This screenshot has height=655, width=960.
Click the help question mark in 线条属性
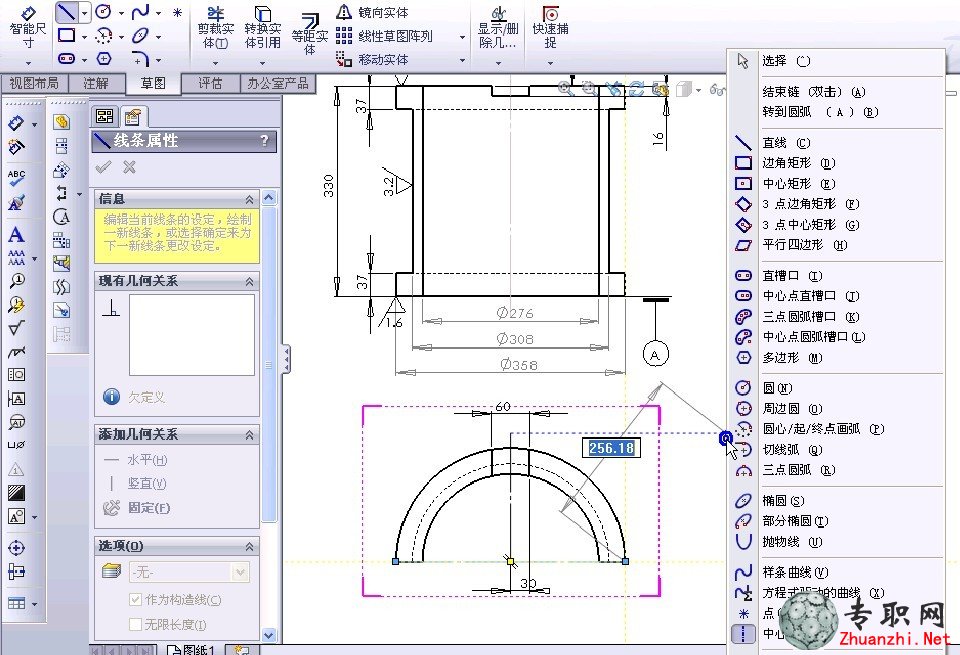click(264, 141)
